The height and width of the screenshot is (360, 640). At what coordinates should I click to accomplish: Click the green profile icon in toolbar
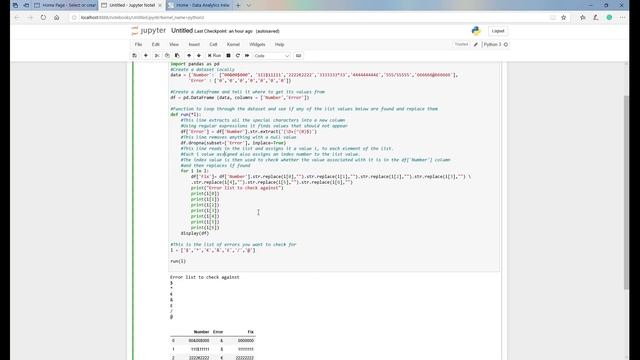(x=609, y=18)
